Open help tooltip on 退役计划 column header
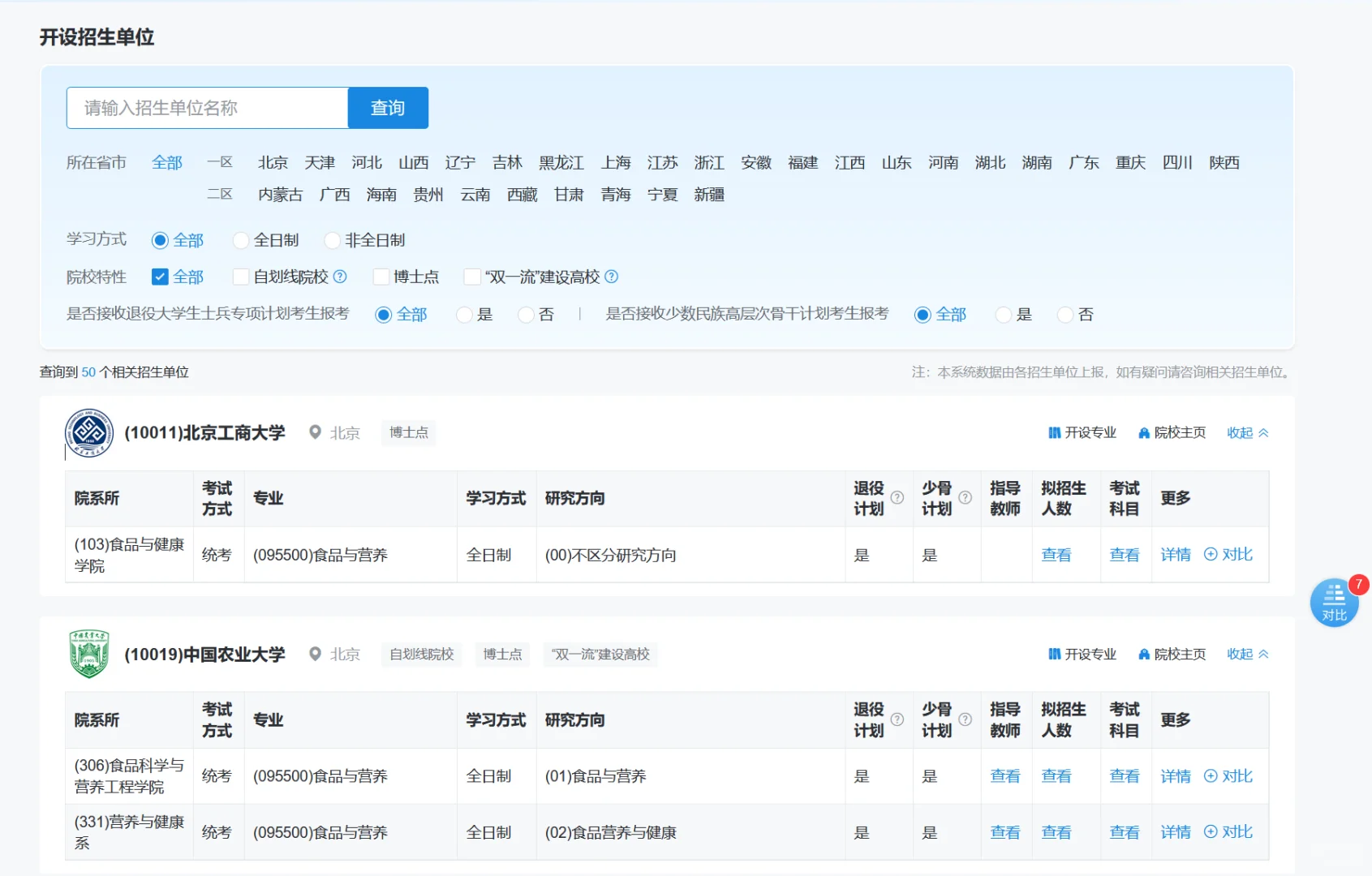Screen dimensions: 1372x876 click(897, 499)
